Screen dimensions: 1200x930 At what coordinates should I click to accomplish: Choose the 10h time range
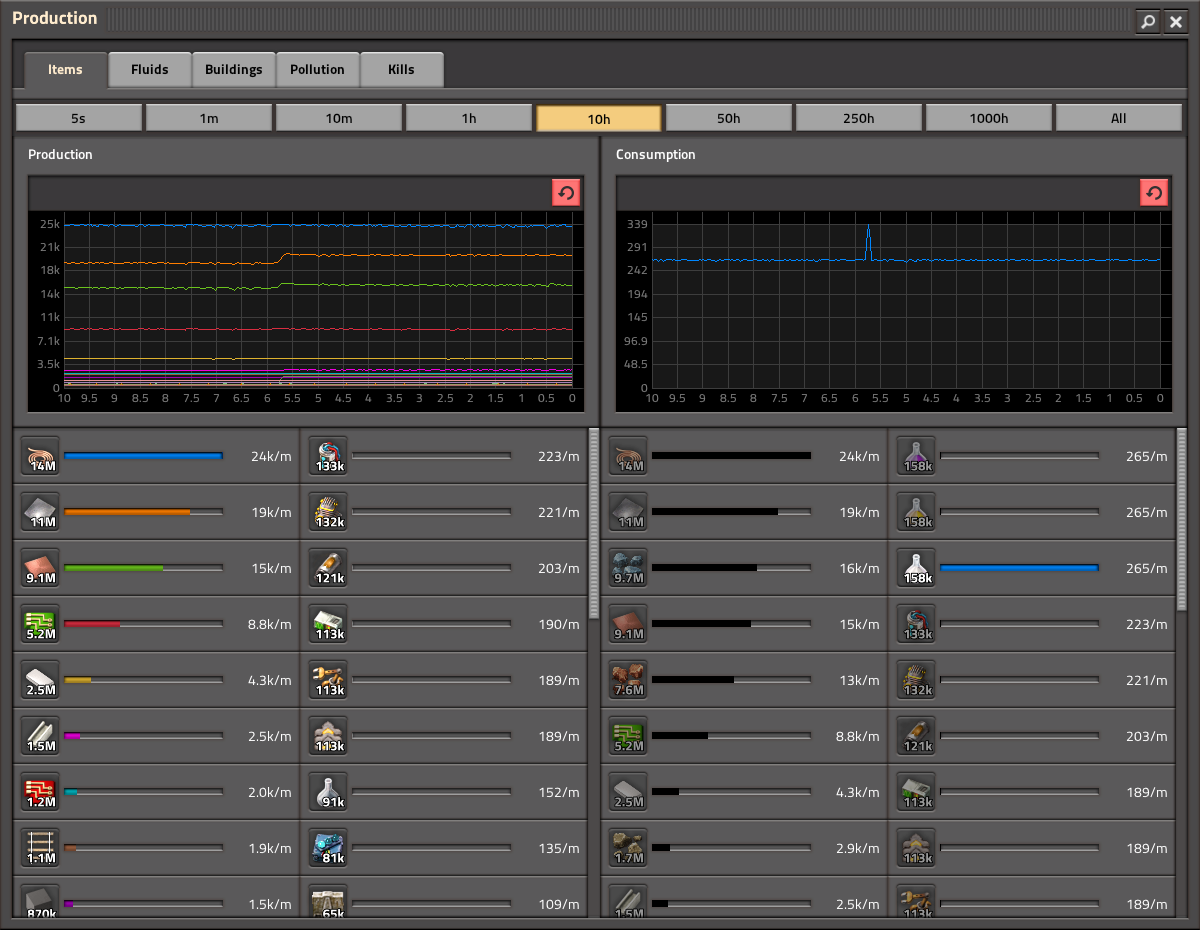click(x=599, y=118)
